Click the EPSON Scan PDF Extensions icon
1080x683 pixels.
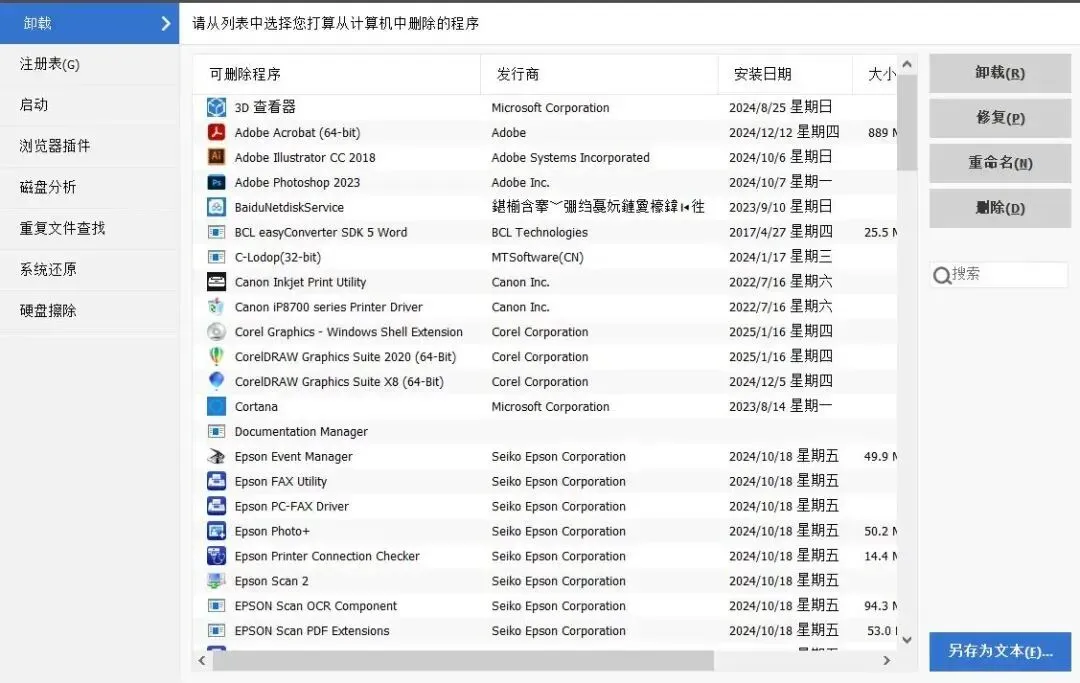[216, 631]
